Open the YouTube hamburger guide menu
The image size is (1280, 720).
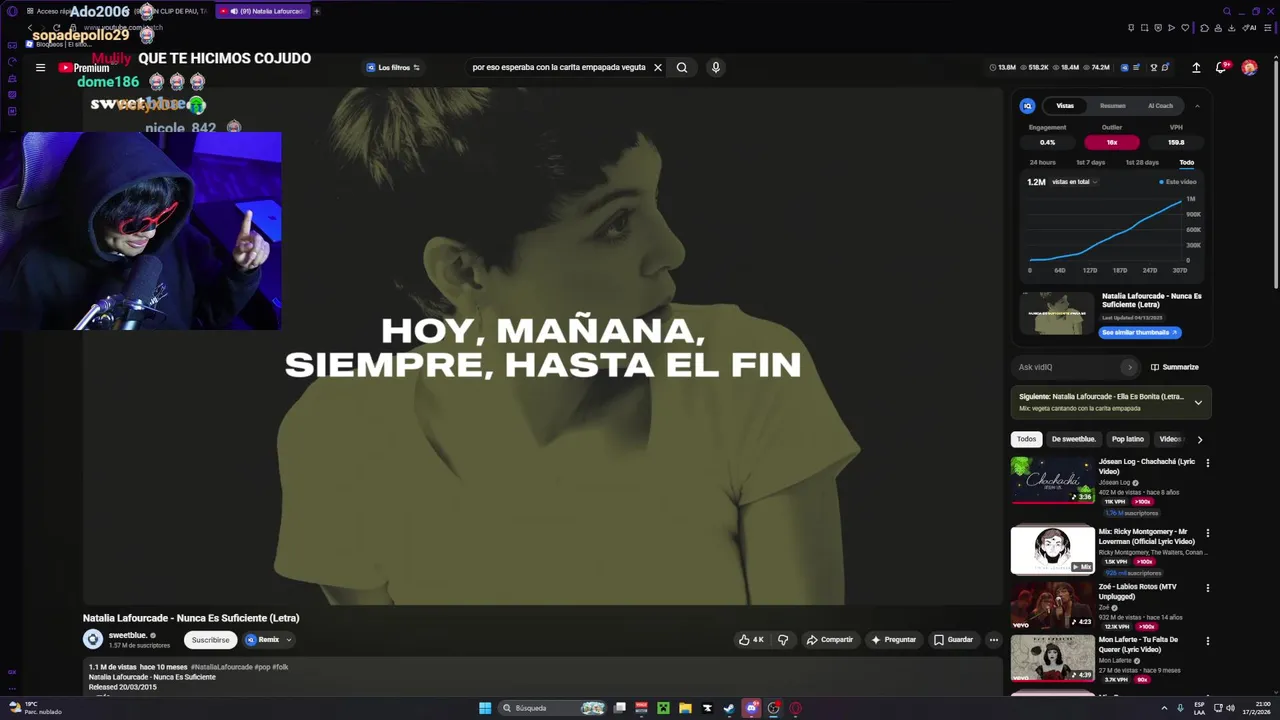click(x=40, y=68)
